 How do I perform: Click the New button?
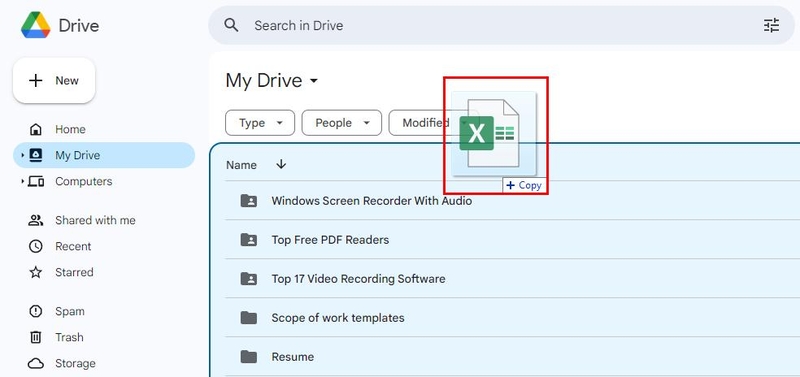[54, 81]
